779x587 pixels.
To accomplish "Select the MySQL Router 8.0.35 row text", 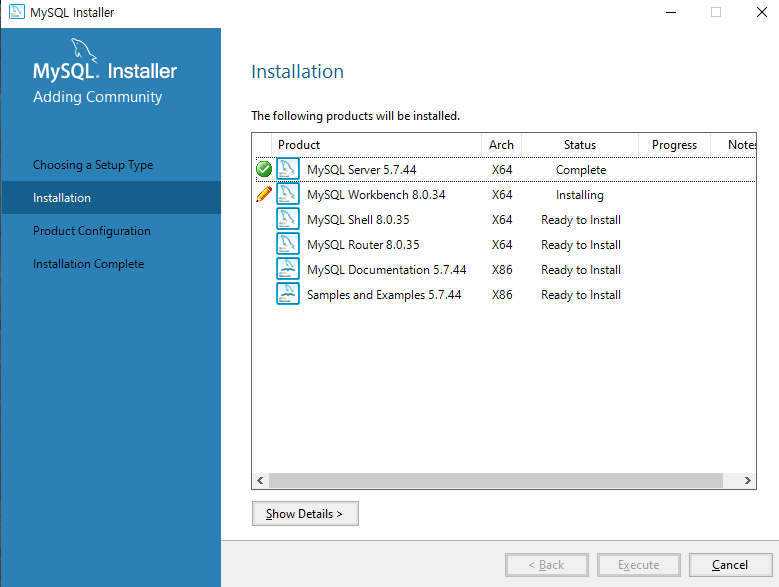I will pyautogui.click(x=363, y=245).
